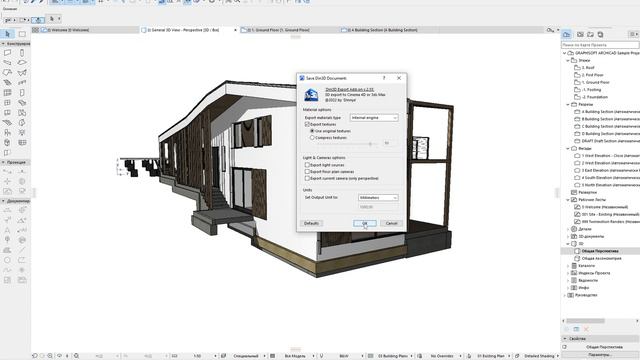Click the Navigator search field
This screenshot has width=640, height=360.
pyautogui.click(x=600, y=45)
